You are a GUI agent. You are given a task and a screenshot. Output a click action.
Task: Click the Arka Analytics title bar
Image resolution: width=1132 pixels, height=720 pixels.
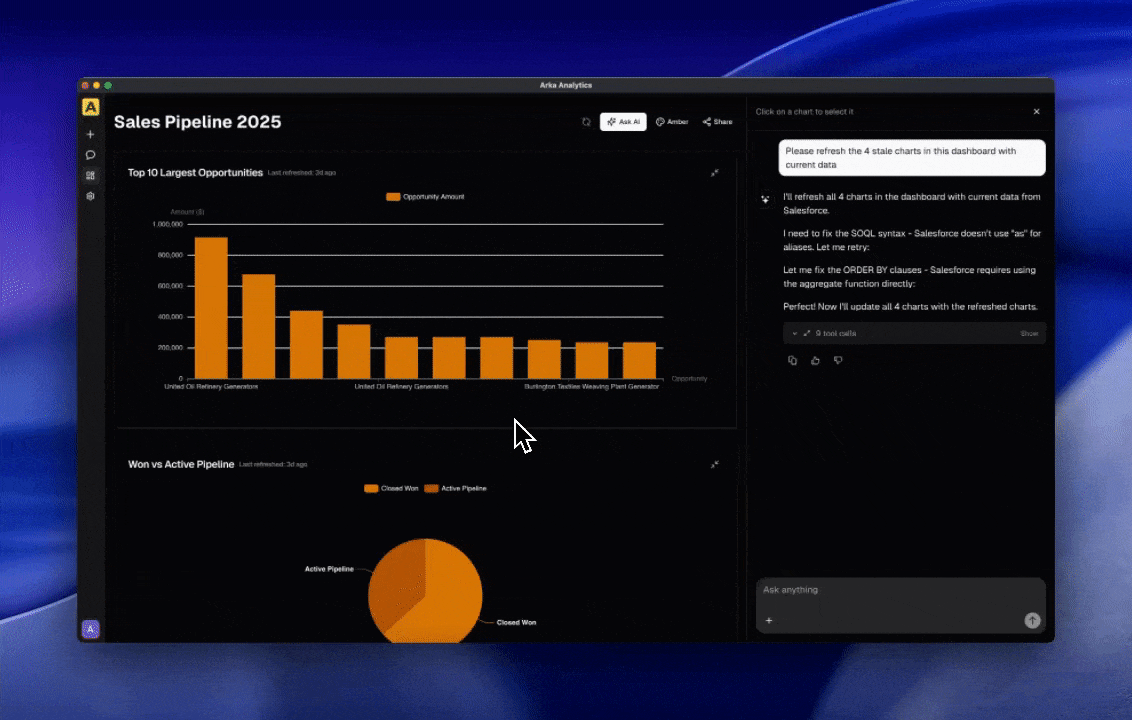pyautogui.click(x=566, y=85)
